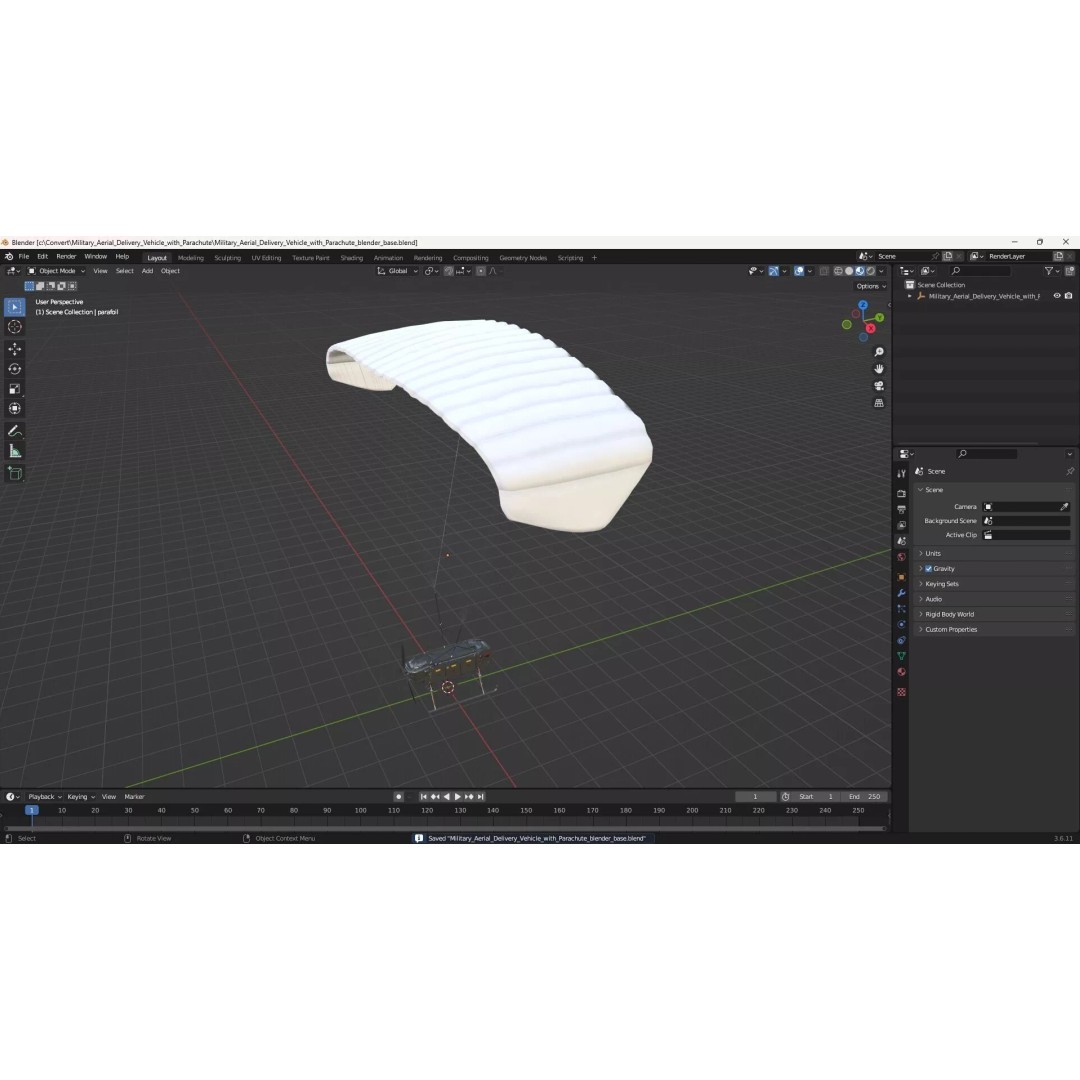Switch perspective/orthographic view grid icon

879,403
